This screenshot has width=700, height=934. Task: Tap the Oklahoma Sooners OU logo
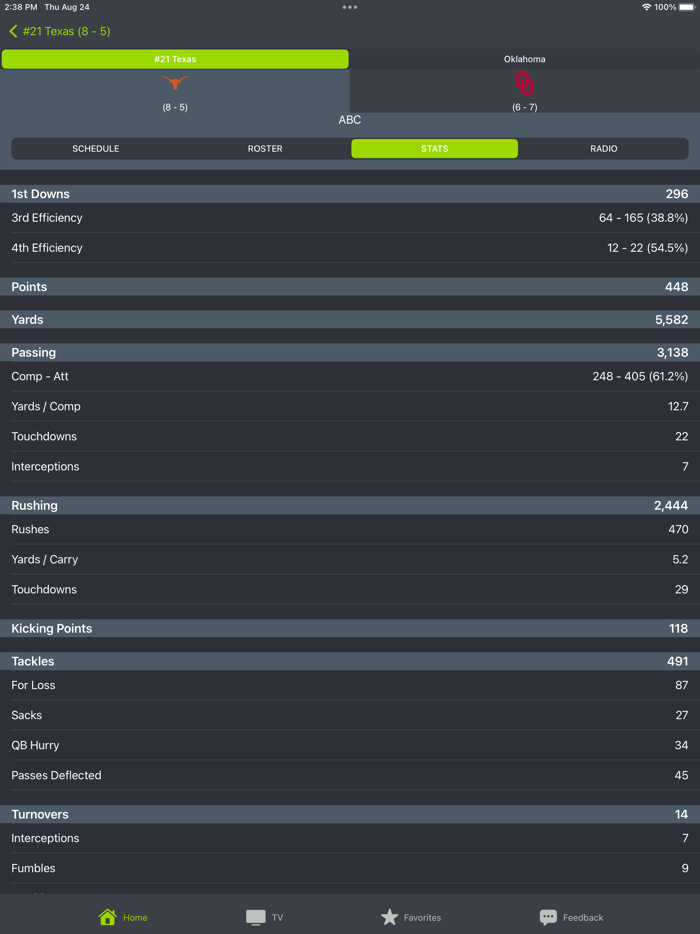click(x=524, y=83)
